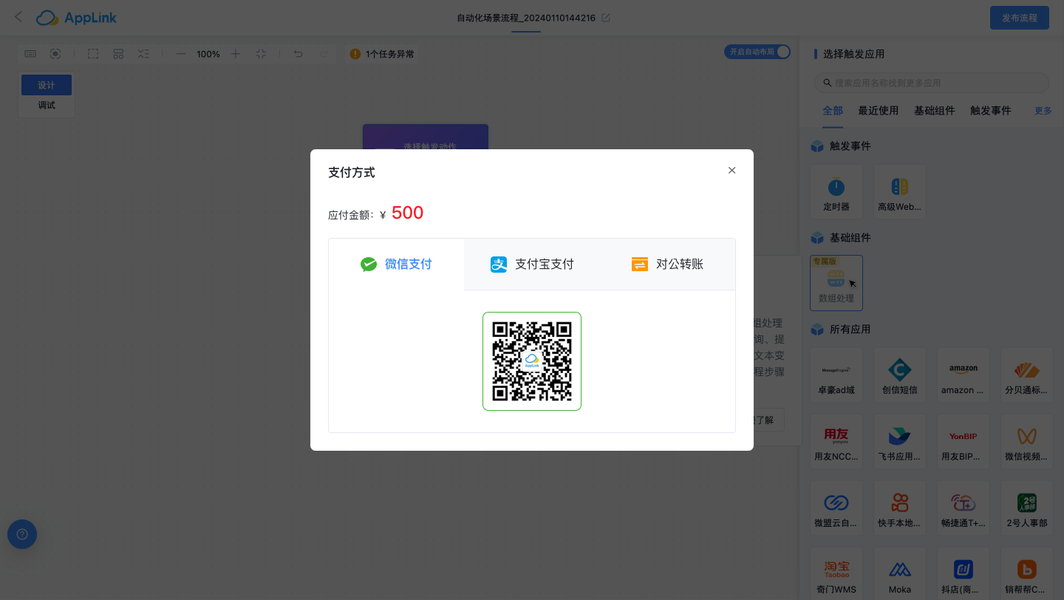Click the 100% zoom level value
Image resolution: width=1064 pixels, height=600 pixels.
[x=208, y=54]
